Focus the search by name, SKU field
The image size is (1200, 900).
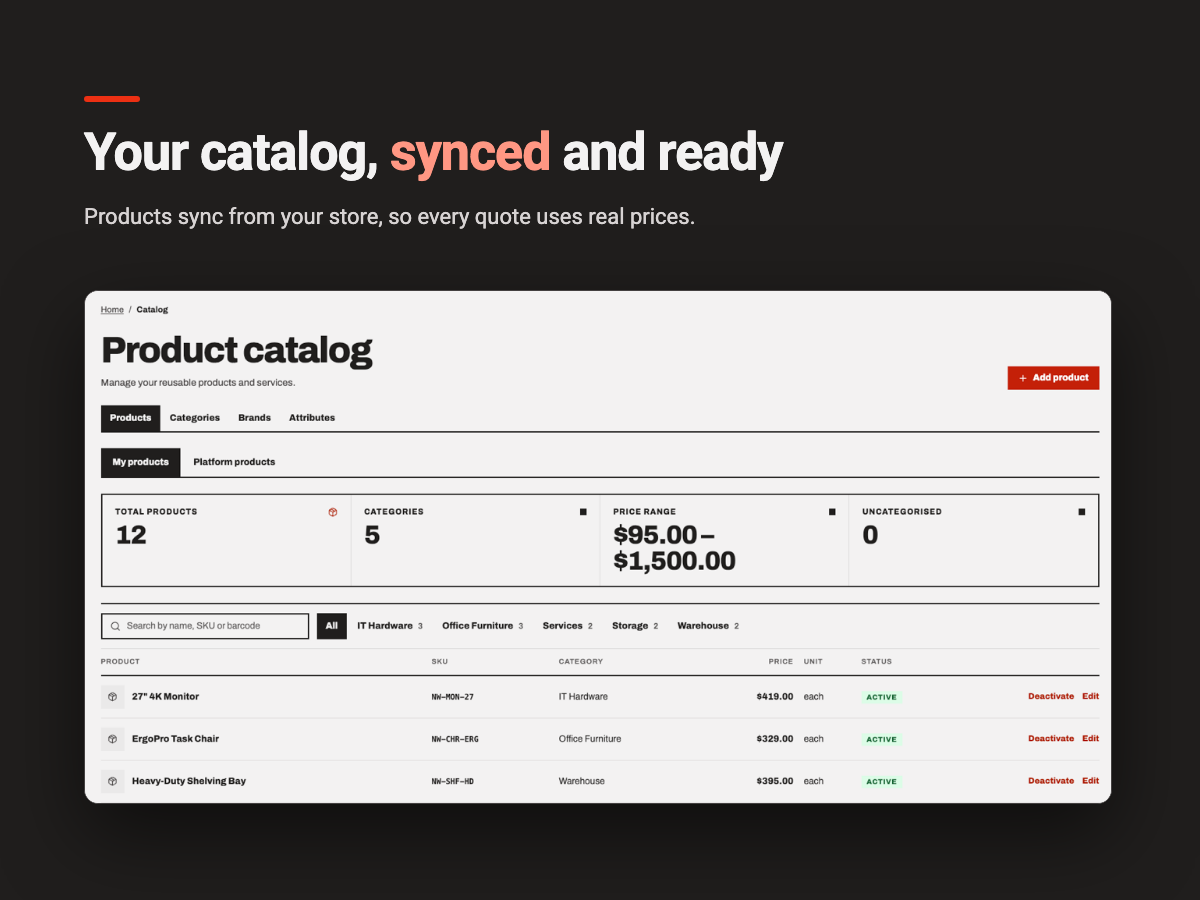205,626
